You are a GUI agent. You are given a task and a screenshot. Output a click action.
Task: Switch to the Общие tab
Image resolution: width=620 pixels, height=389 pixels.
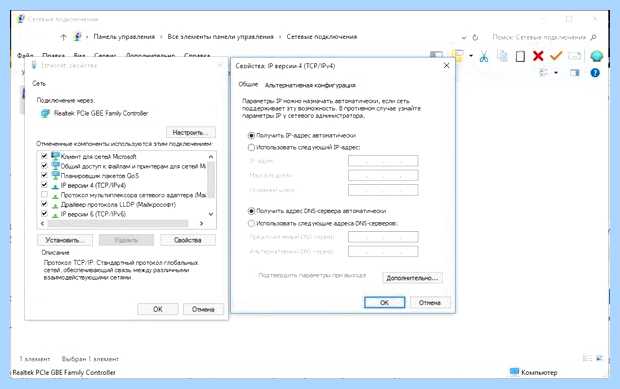[248, 85]
